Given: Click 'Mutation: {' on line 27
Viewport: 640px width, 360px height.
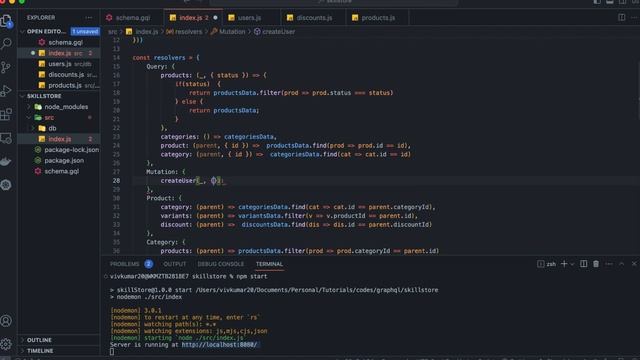Looking at the screenshot, I should (166, 172).
